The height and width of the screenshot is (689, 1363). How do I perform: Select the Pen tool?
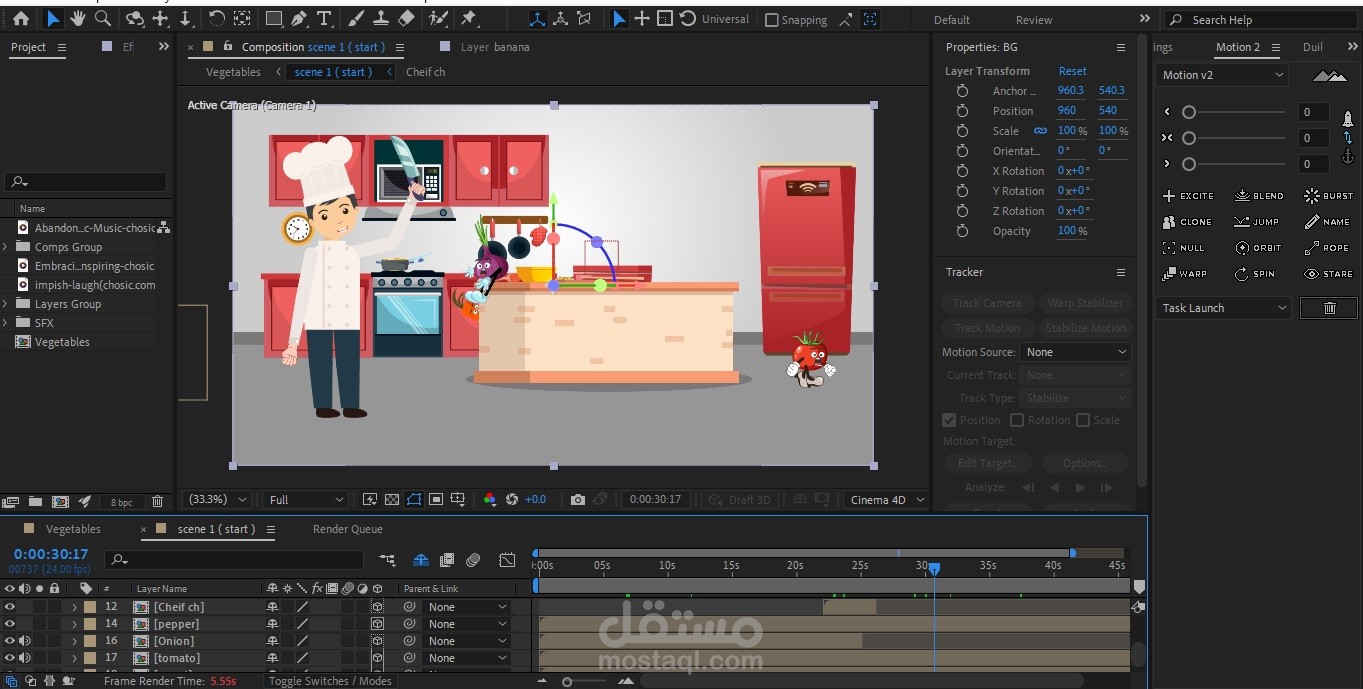coord(298,19)
